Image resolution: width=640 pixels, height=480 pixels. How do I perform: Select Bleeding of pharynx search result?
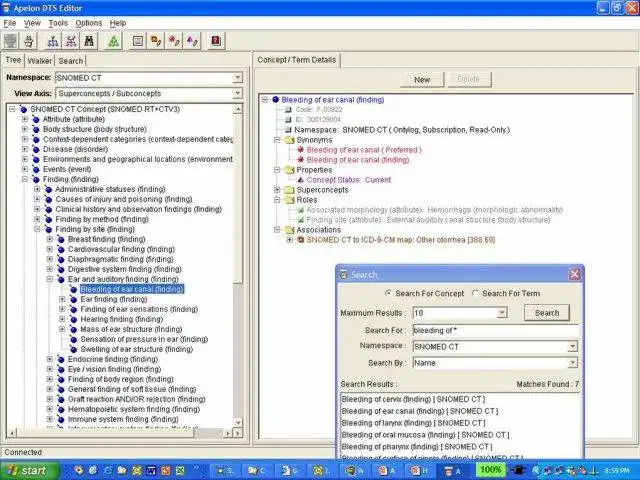coord(417,447)
